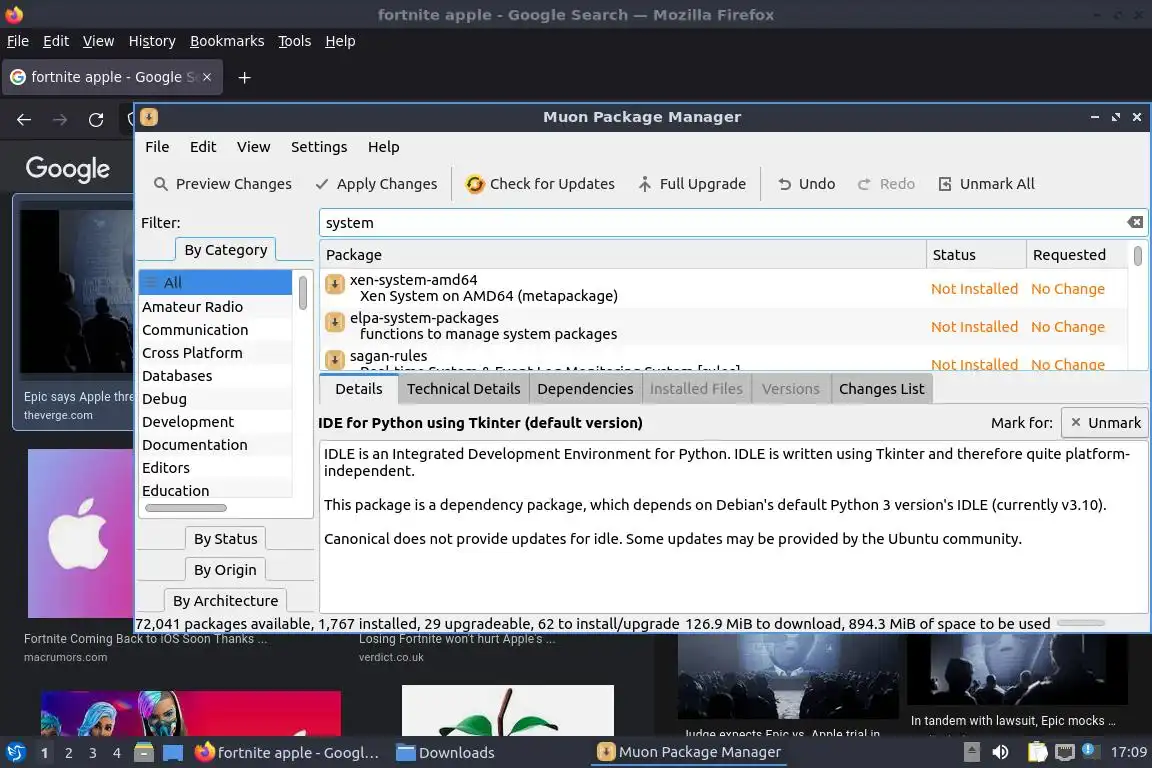Open Firefox History menu

pyautogui.click(x=152, y=41)
